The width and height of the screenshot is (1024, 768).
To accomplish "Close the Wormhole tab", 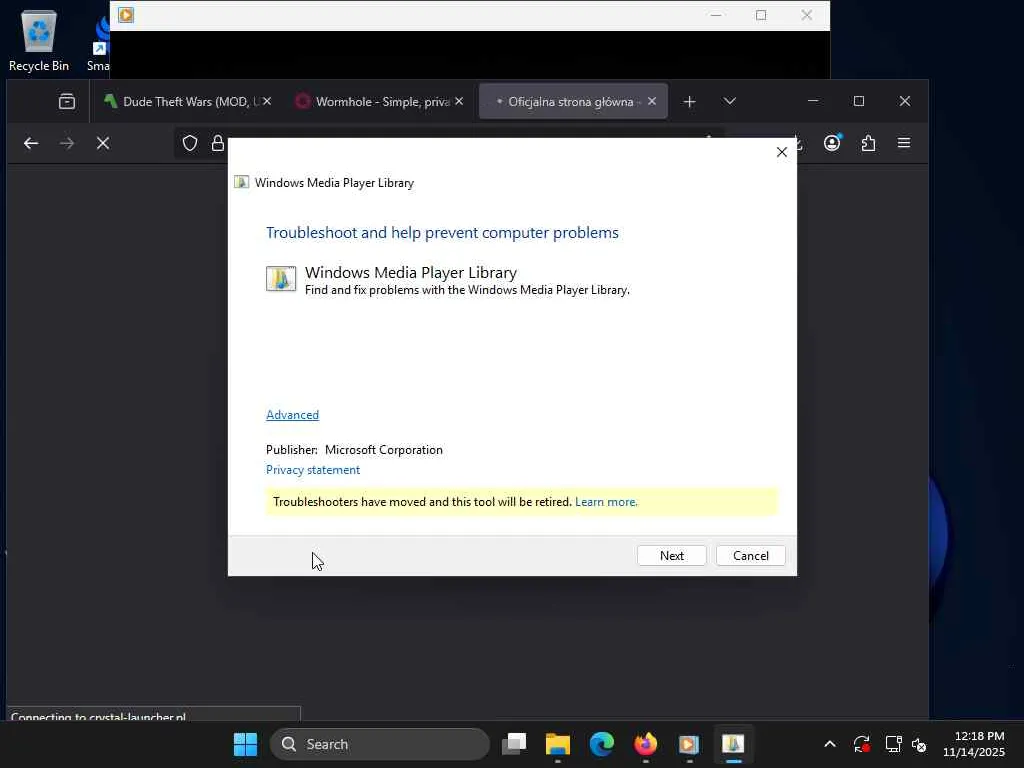I will coord(459,101).
